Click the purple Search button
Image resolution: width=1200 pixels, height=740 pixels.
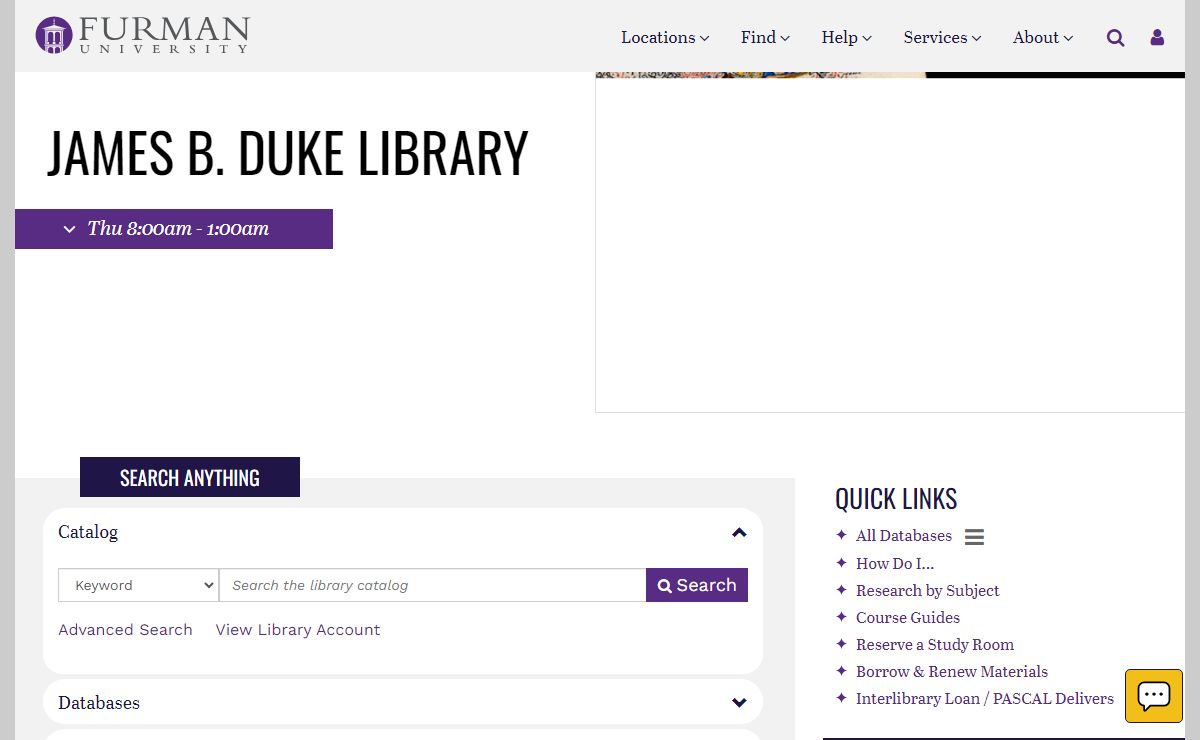tap(697, 585)
